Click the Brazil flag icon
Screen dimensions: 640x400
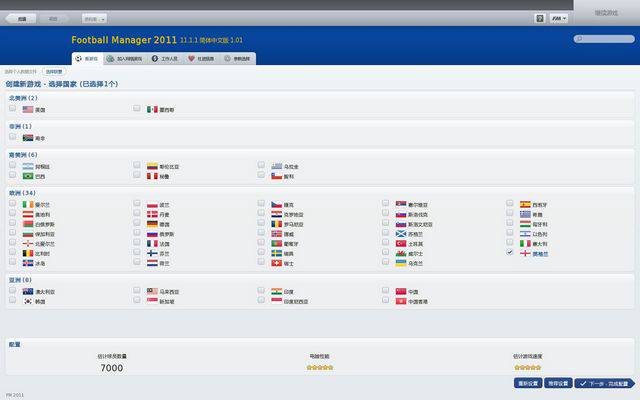coord(28,176)
